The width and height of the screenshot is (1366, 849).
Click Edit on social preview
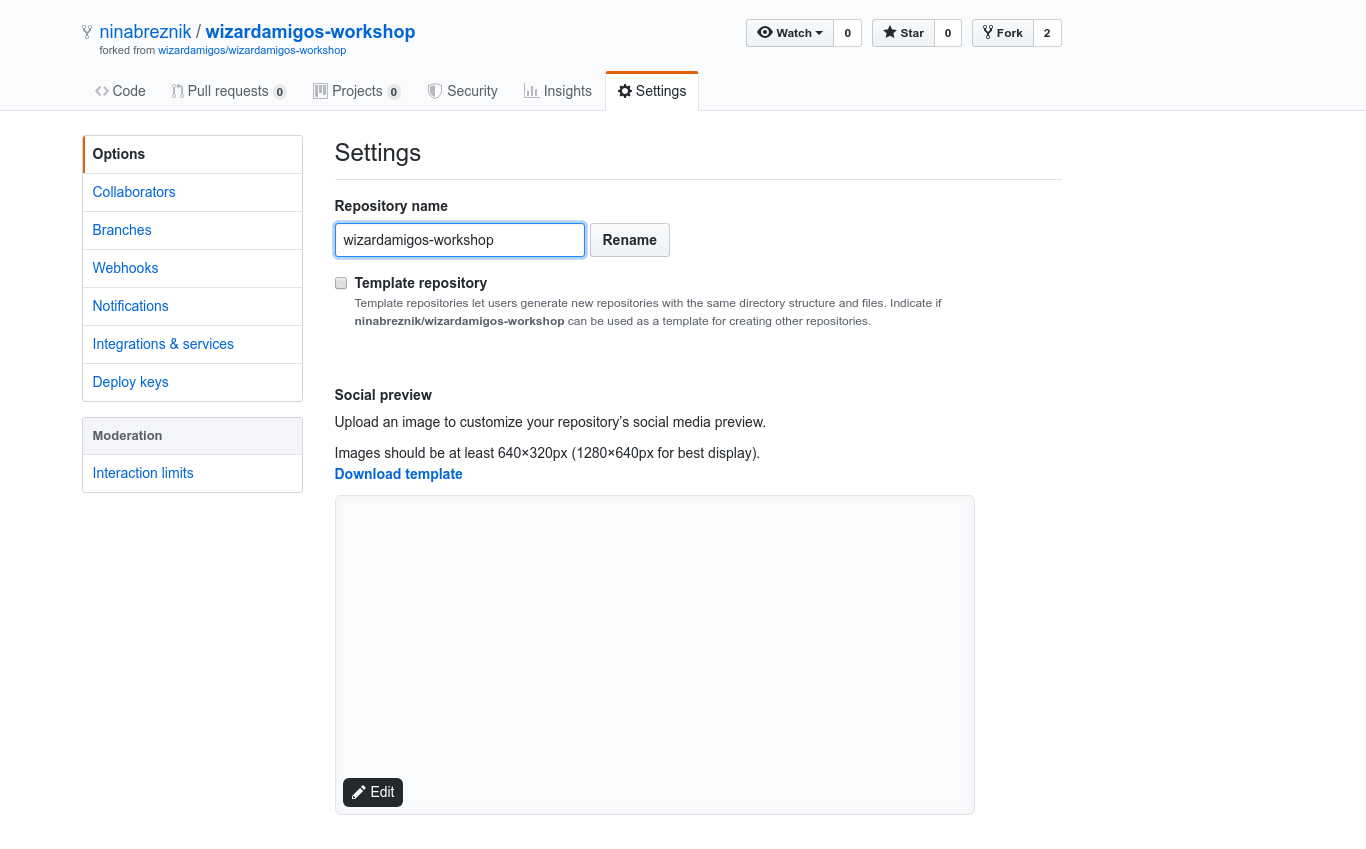tap(373, 792)
